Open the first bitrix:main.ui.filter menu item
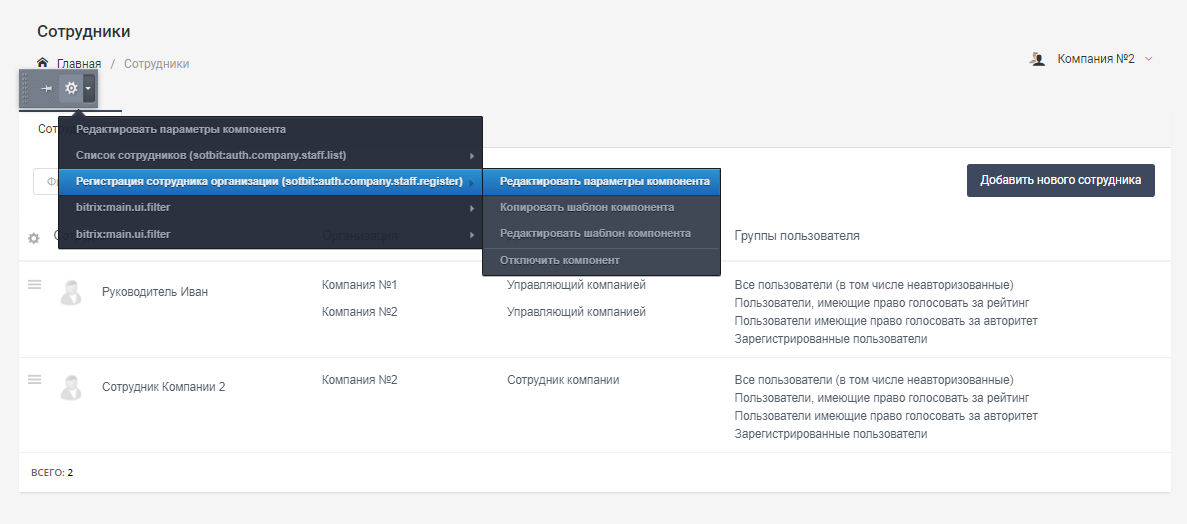Image resolution: width=1187 pixels, height=524 pixels. coord(270,207)
